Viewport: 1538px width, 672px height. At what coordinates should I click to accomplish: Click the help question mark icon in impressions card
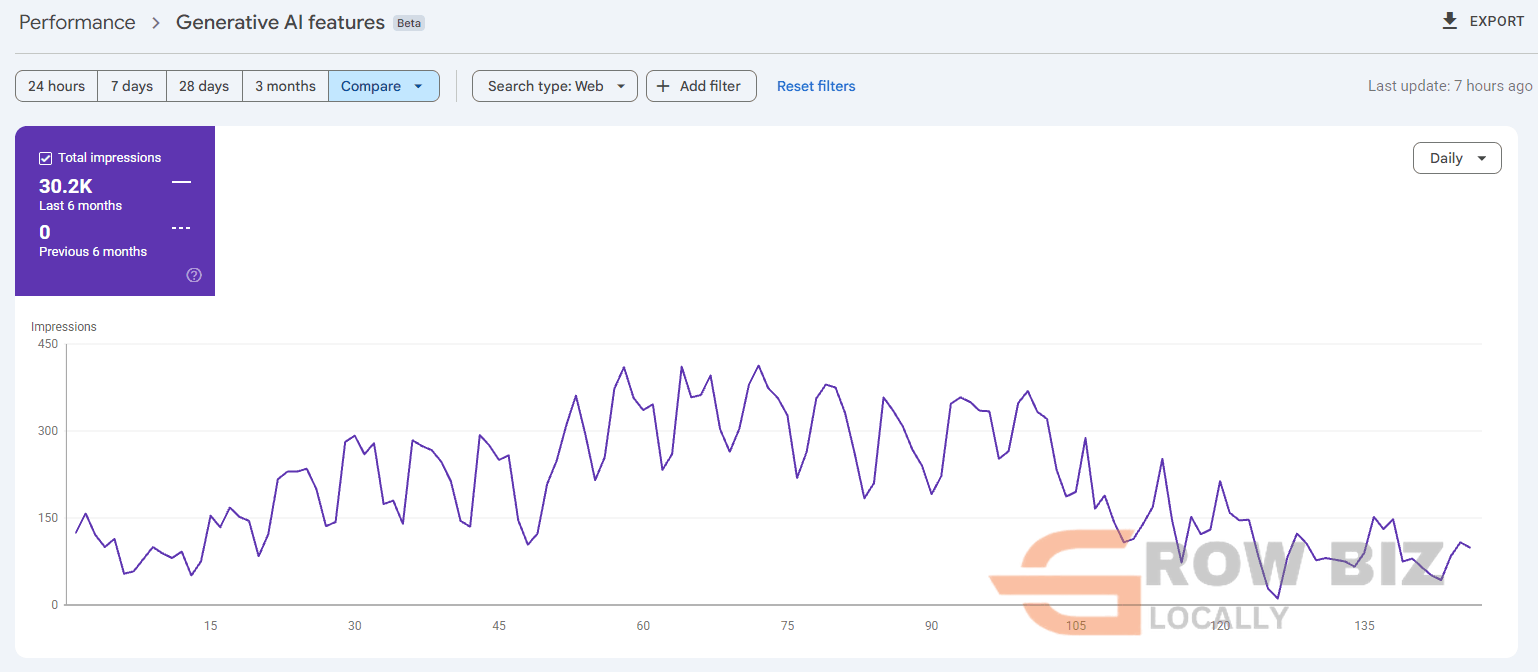[194, 275]
